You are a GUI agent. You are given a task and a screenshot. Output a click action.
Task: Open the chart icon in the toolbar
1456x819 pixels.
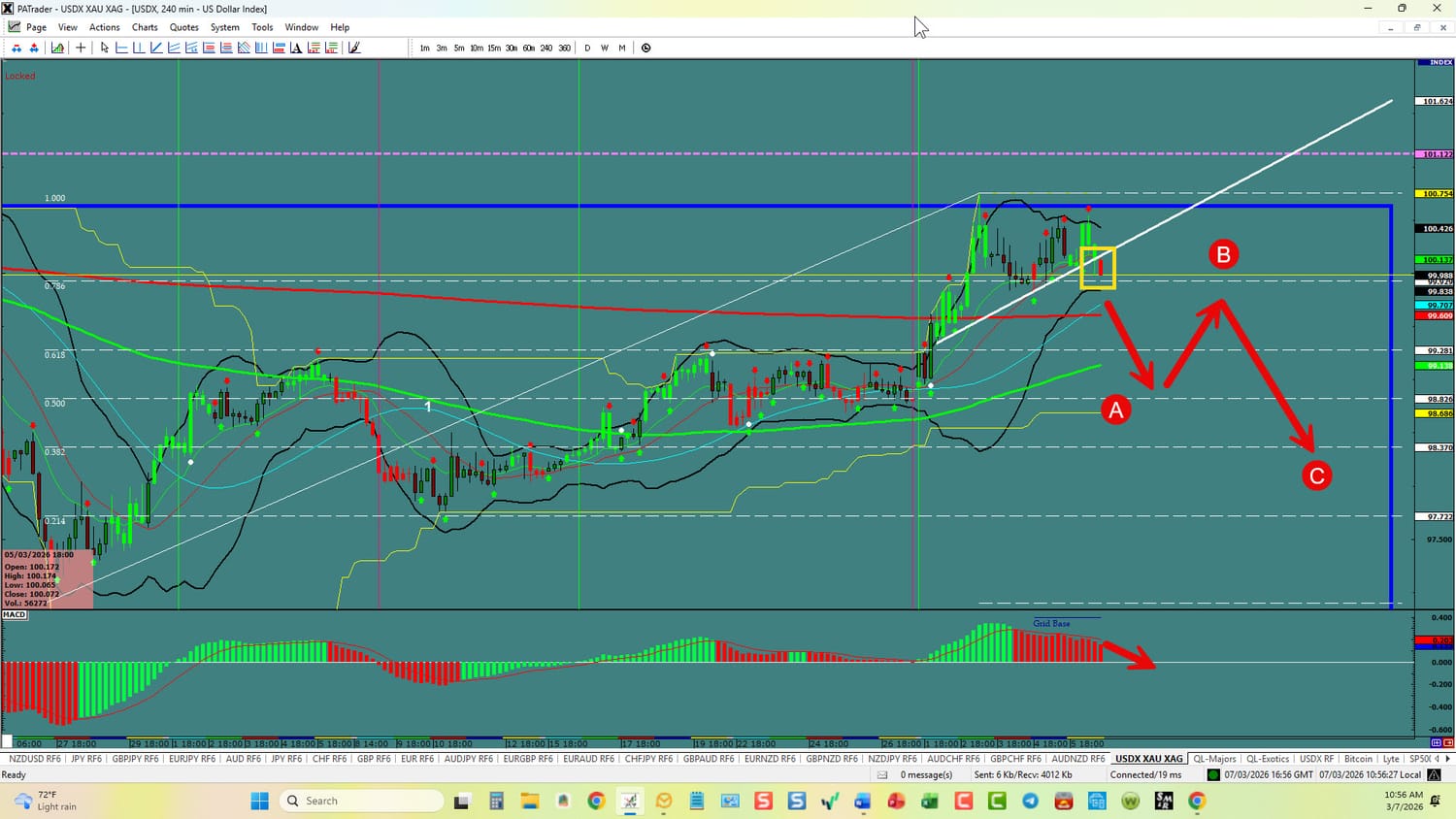[x=58, y=48]
